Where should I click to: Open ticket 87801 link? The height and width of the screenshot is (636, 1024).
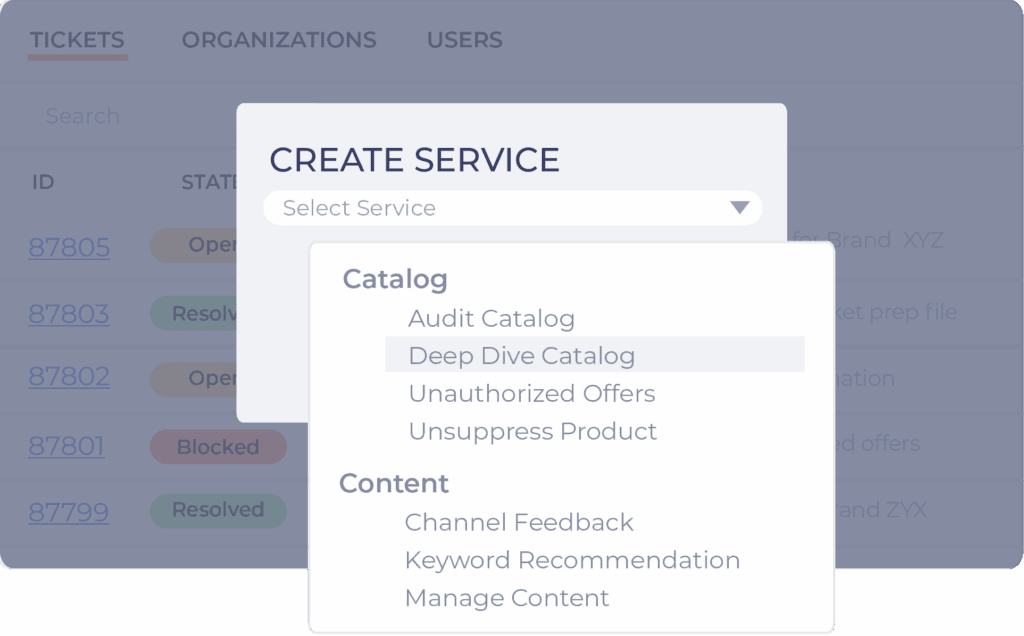click(66, 445)
